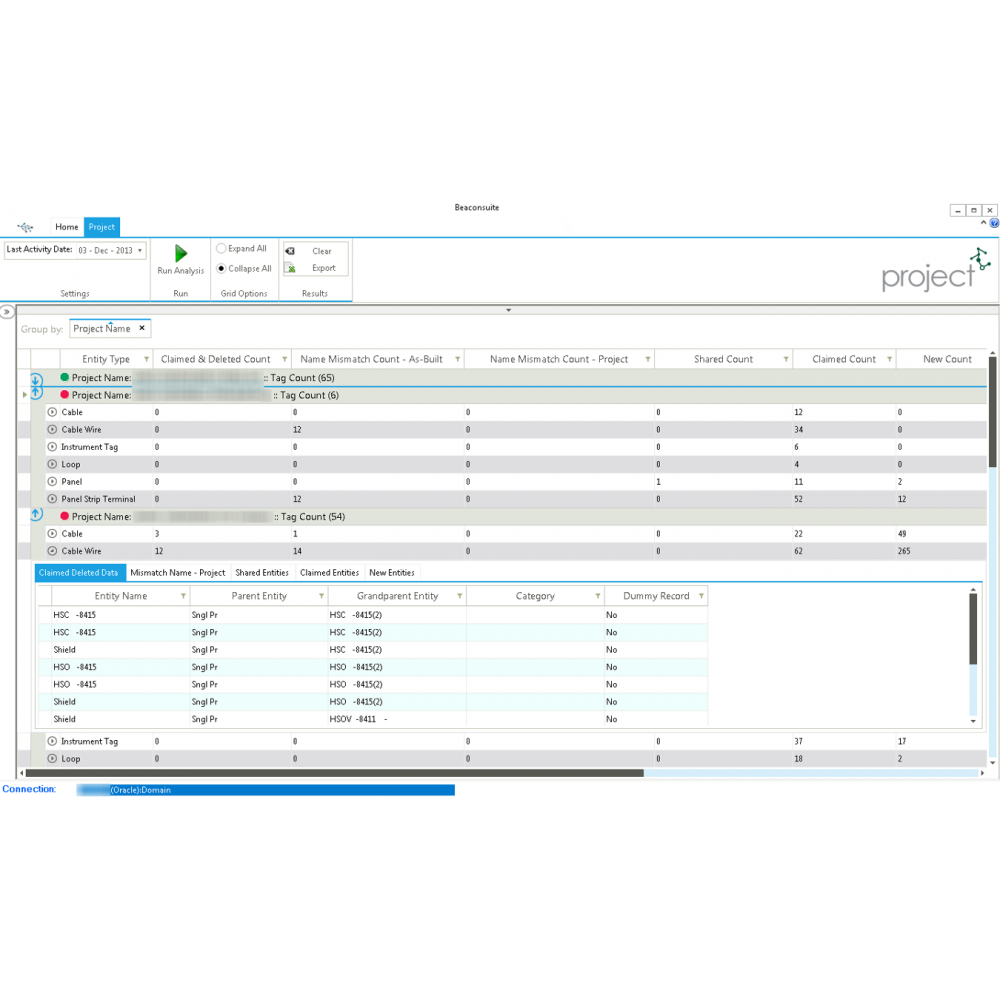This screenshot has width=1000, height=1000.
Task: Open the New Entities tab
Action: pos(391,573)
